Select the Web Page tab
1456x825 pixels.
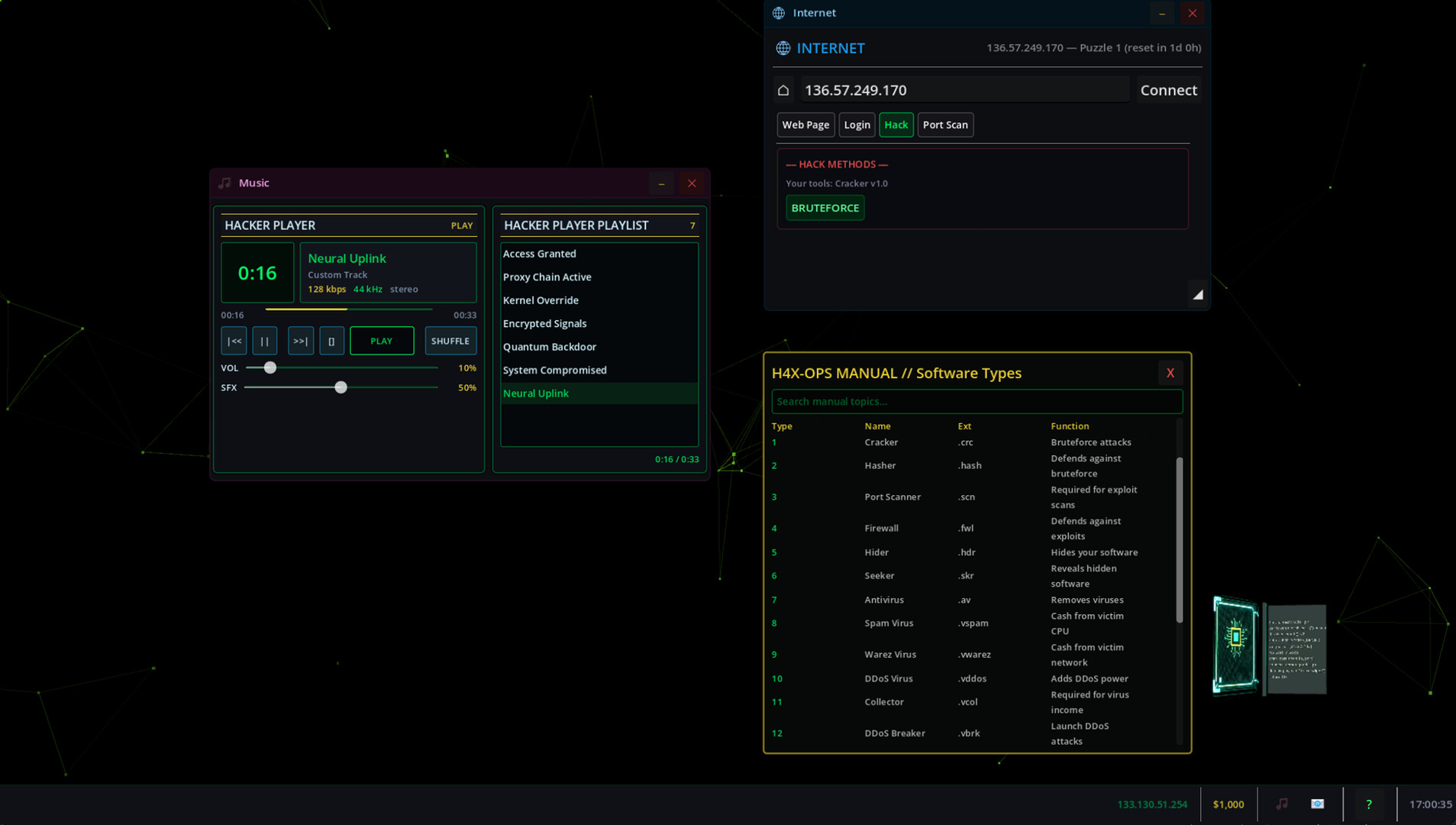805,125
